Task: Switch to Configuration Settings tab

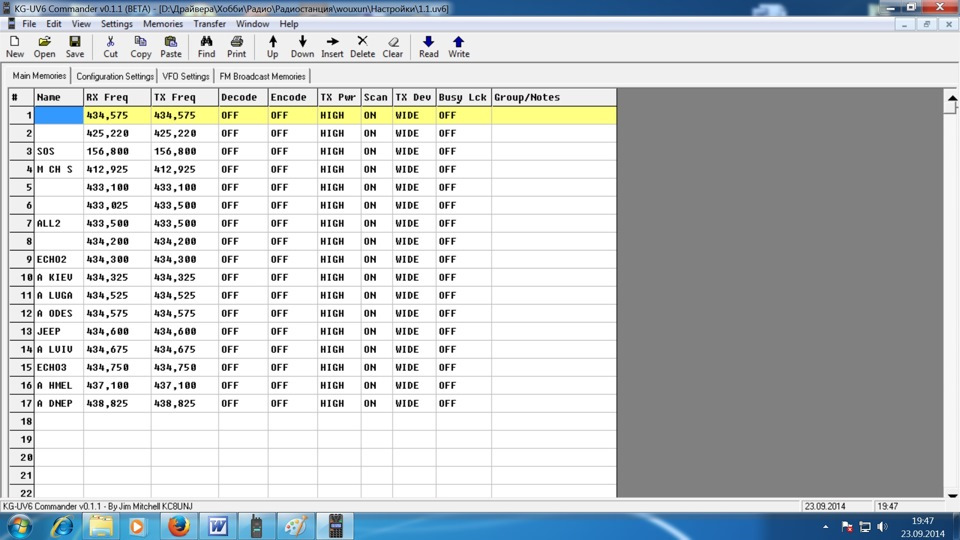Action: (x=114, y=77)
